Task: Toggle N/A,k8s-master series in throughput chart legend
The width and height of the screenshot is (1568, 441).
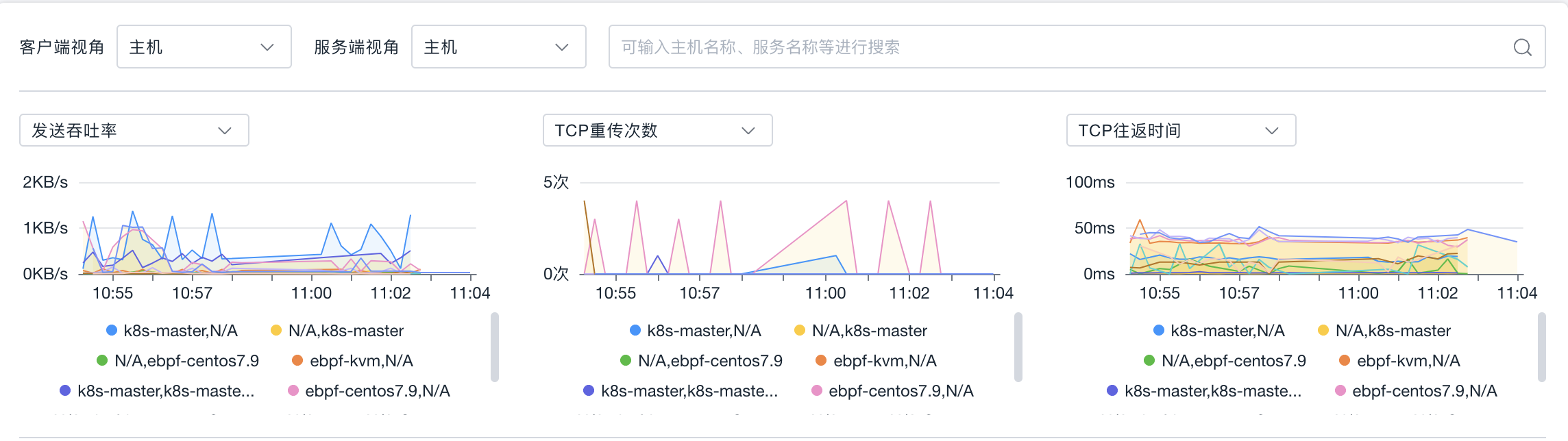Action: pos(345,331)
